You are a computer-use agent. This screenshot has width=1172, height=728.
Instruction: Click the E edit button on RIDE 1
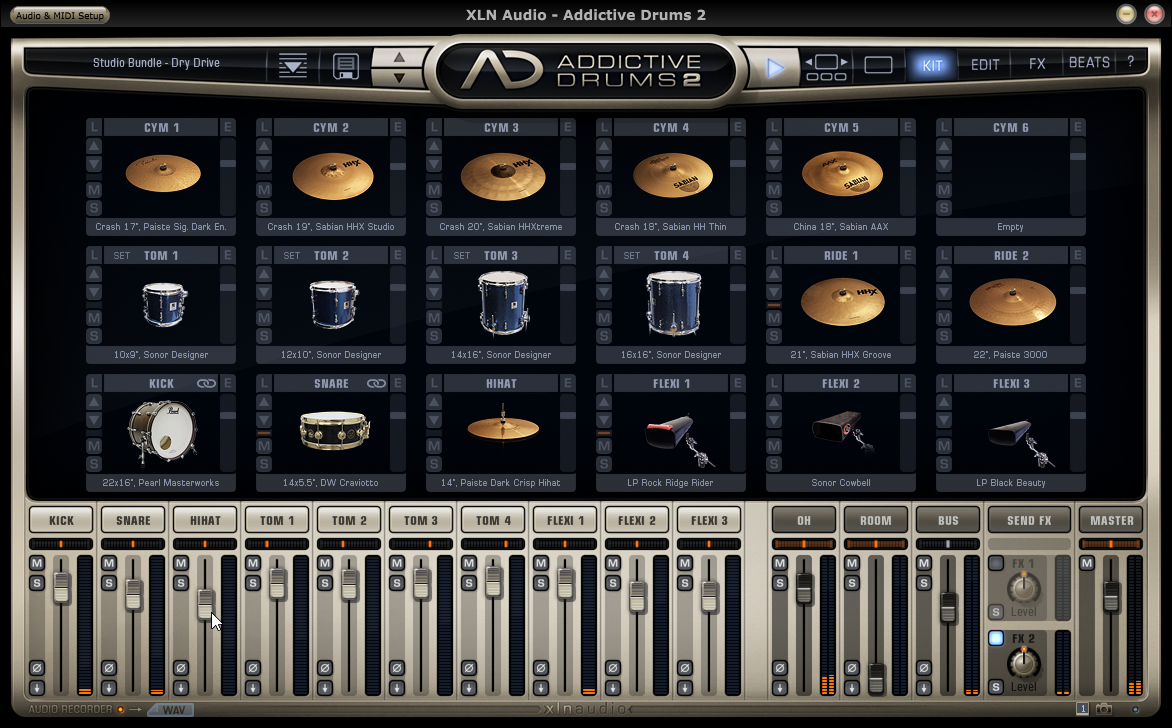coord(908,256)
